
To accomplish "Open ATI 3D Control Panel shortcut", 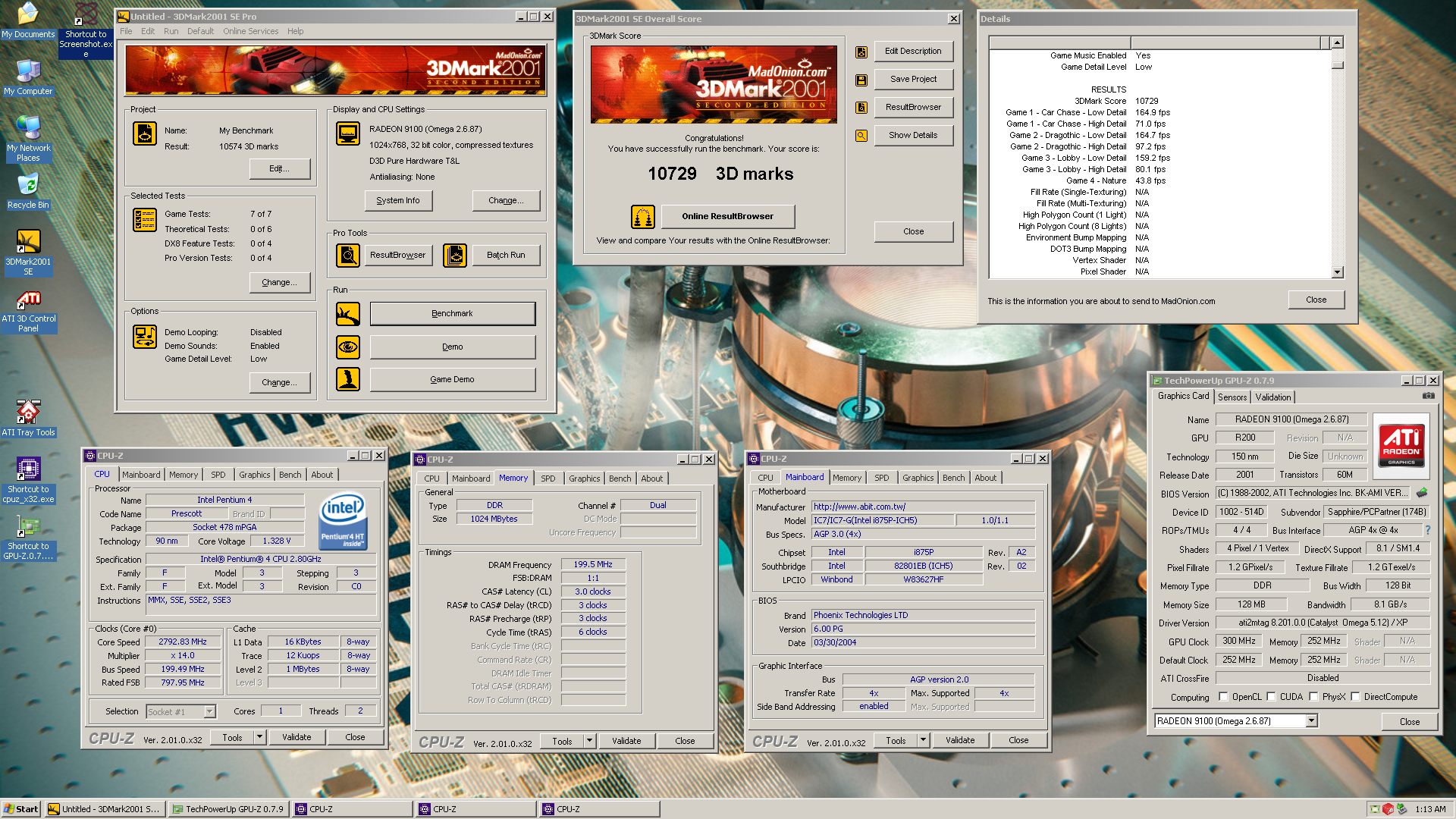I will click(28, 311).
